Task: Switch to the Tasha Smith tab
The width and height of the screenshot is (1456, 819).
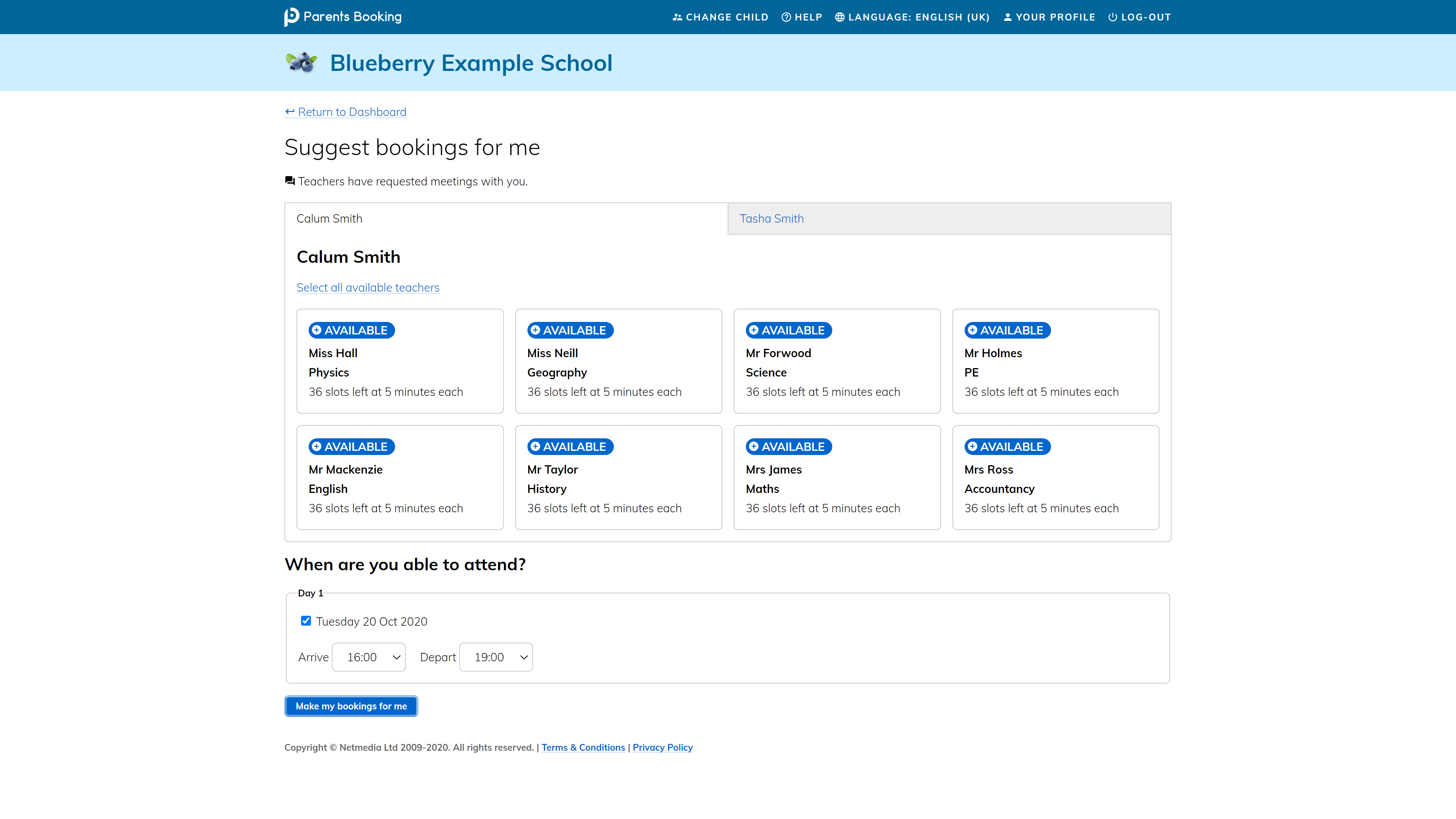Action: [x=771, y=219]
